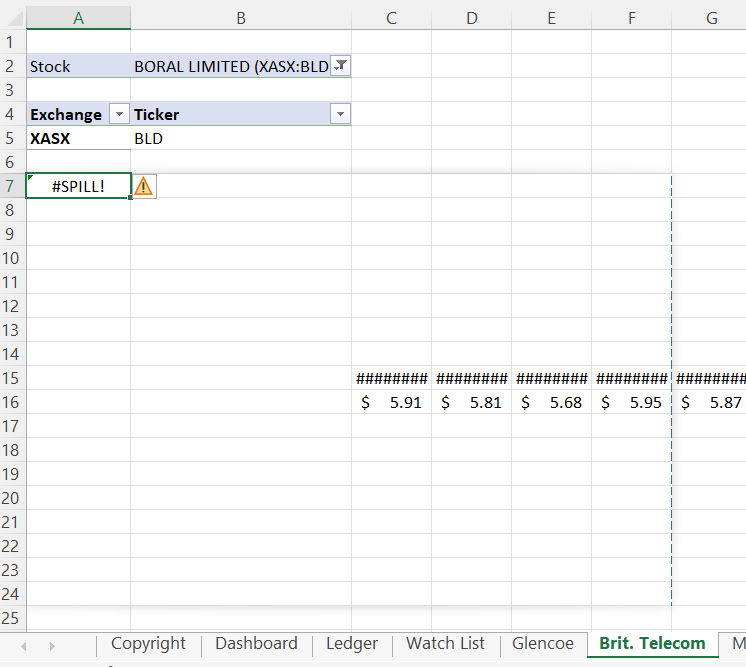746x667 pixels.
Task: Expand the Exchange column filter dropdown
Action: tap(119, 114)
